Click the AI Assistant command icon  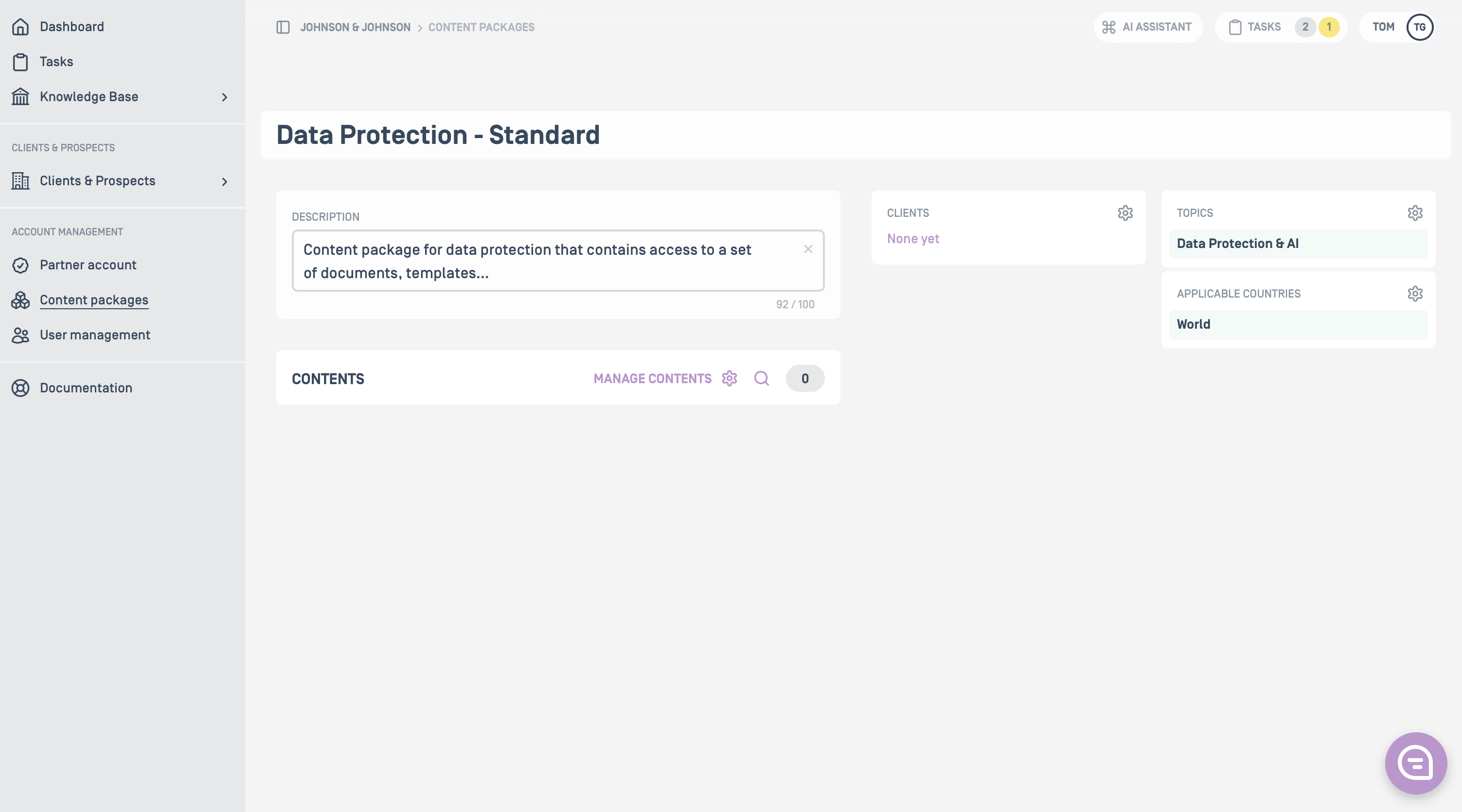[1109, 27]
